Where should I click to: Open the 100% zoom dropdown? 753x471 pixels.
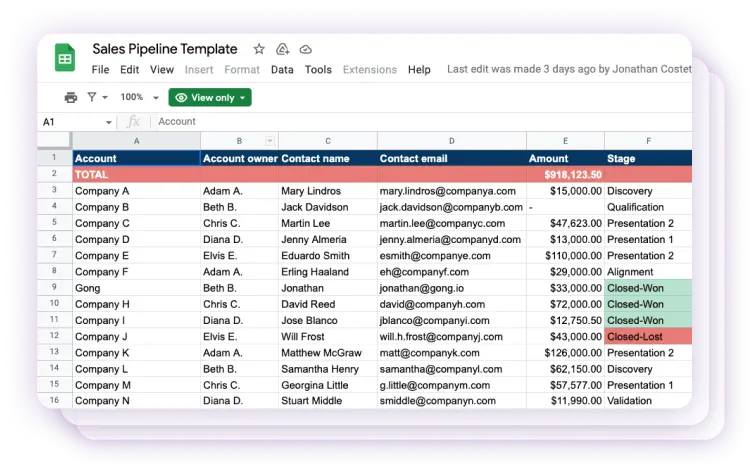(139, 97)
